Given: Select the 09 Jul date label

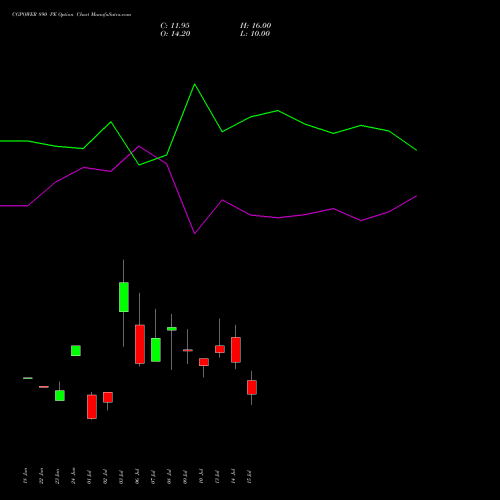Looking at the screenshot, I should tap(186, 477).
